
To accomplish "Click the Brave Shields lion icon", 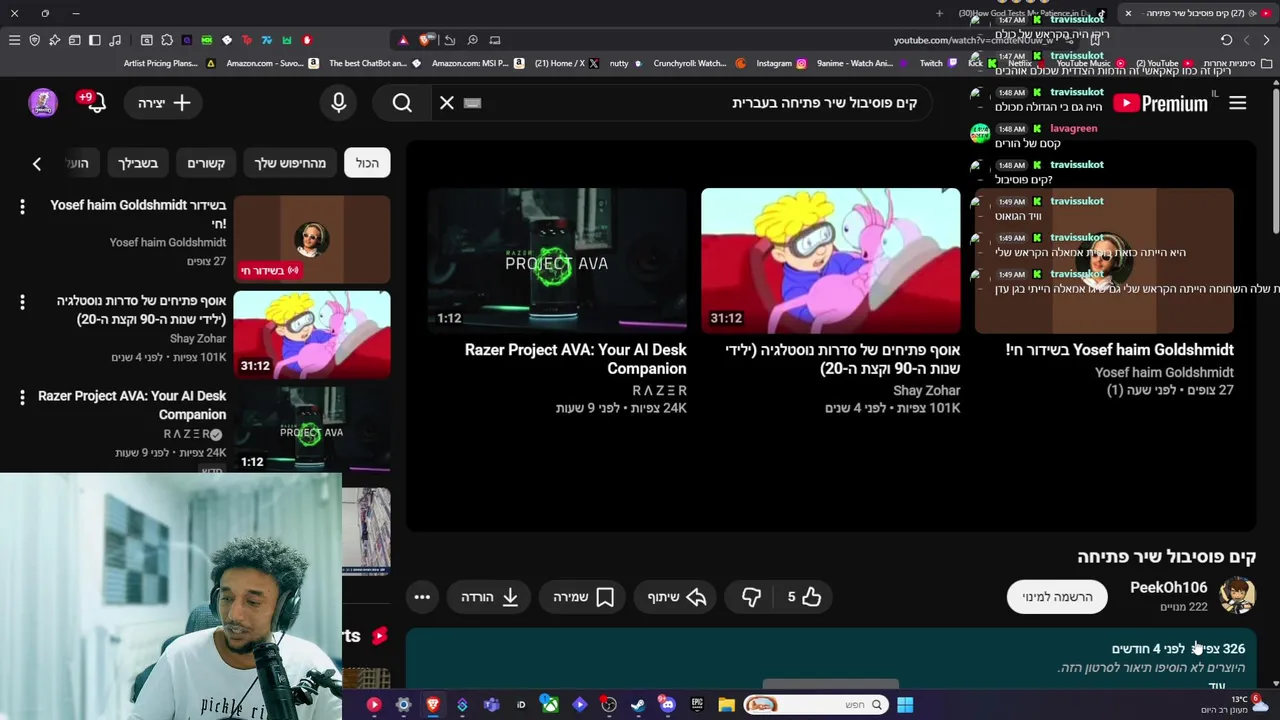I will click(x=425, y=40).
